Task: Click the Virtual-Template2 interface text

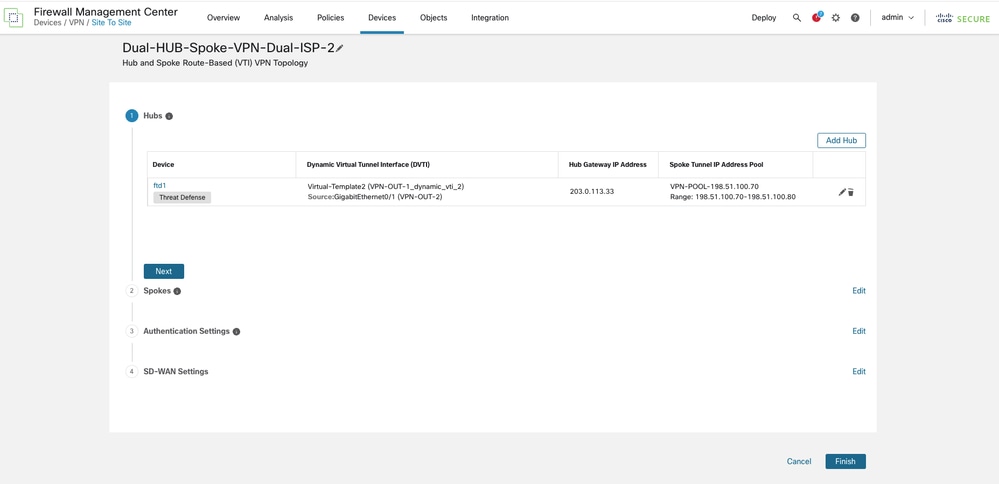Action: (x=386, y=187)
